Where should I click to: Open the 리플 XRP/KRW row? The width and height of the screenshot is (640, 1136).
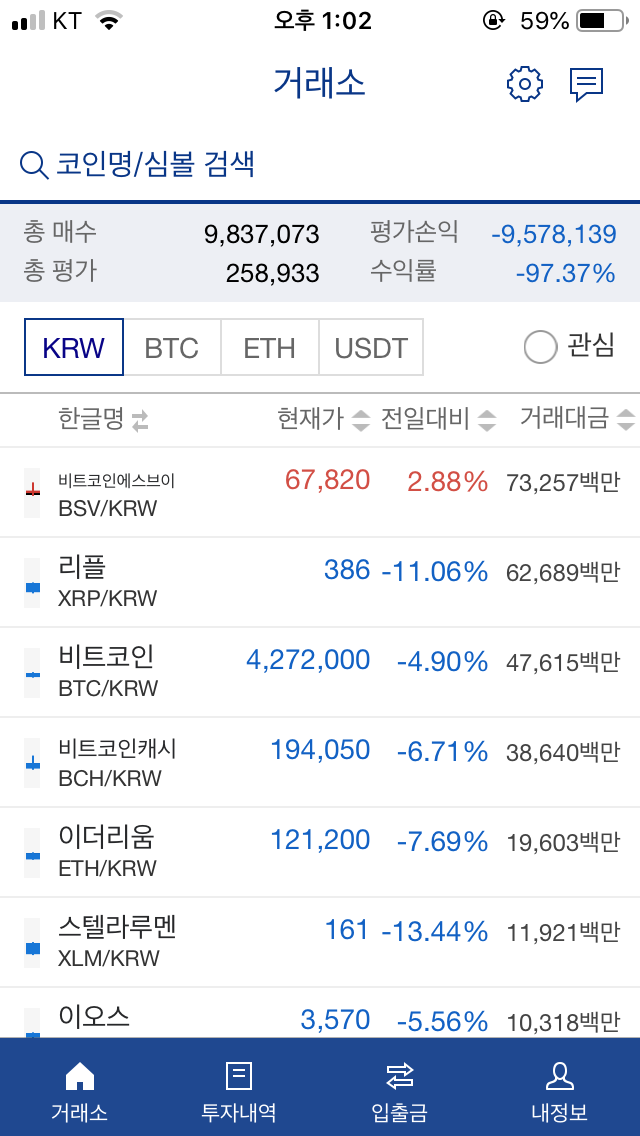coord(320,582)
